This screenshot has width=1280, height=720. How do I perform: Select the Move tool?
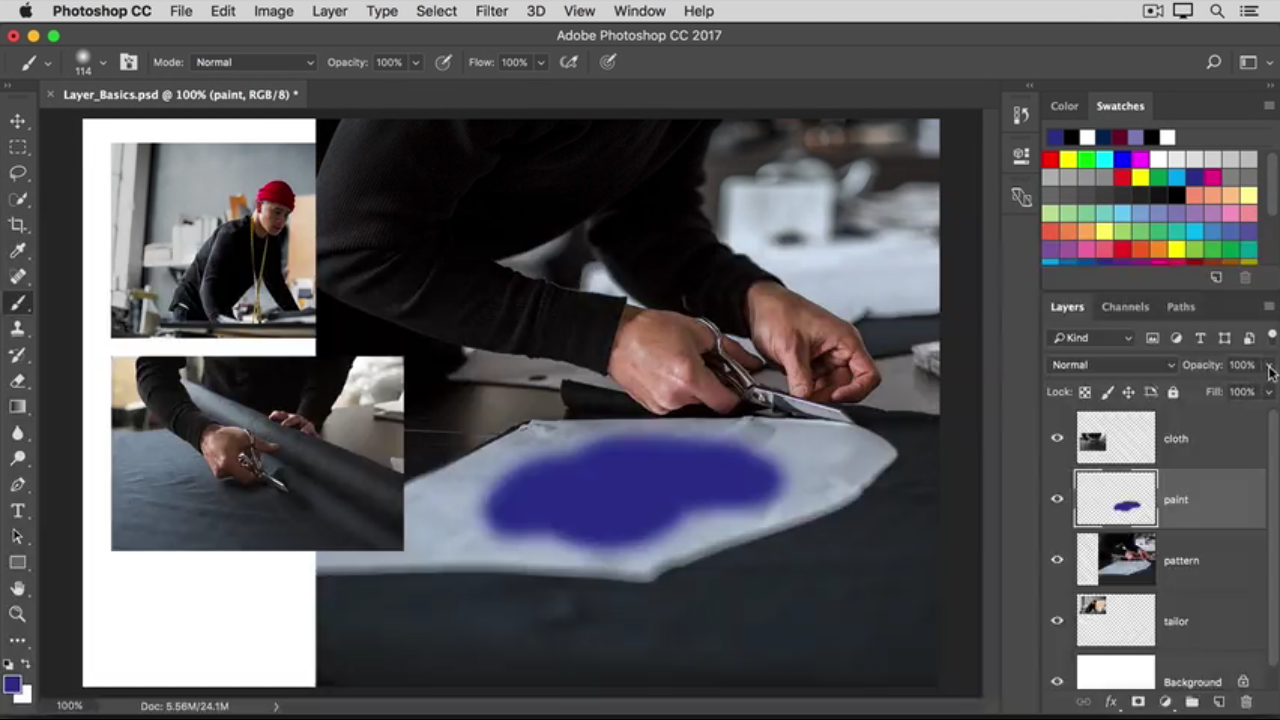coord(18,121)
